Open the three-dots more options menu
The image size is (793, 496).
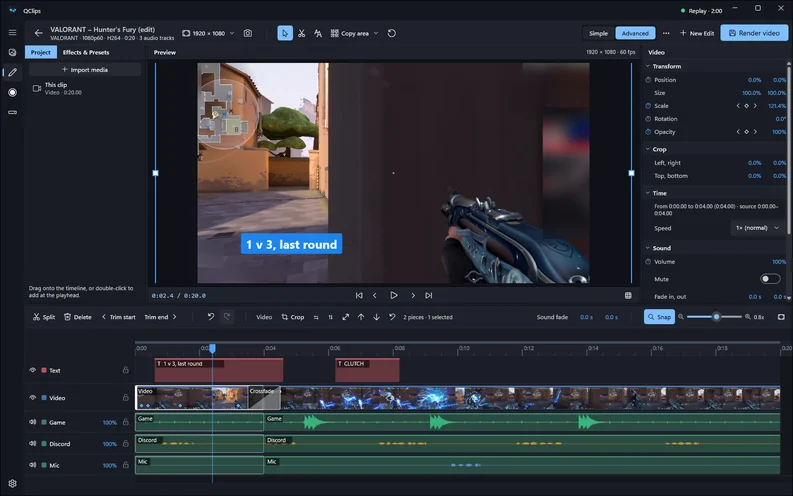[x=666, y=33]
